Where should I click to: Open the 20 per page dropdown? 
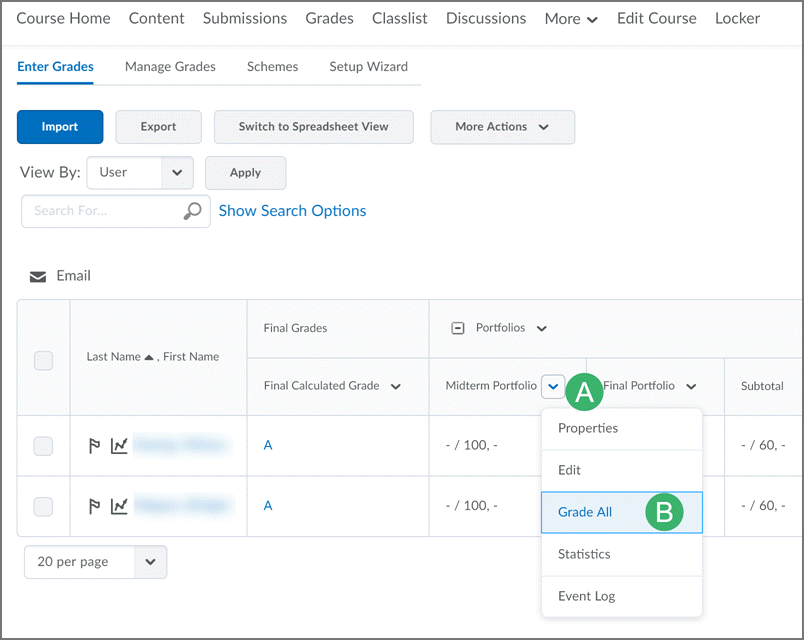95,562
